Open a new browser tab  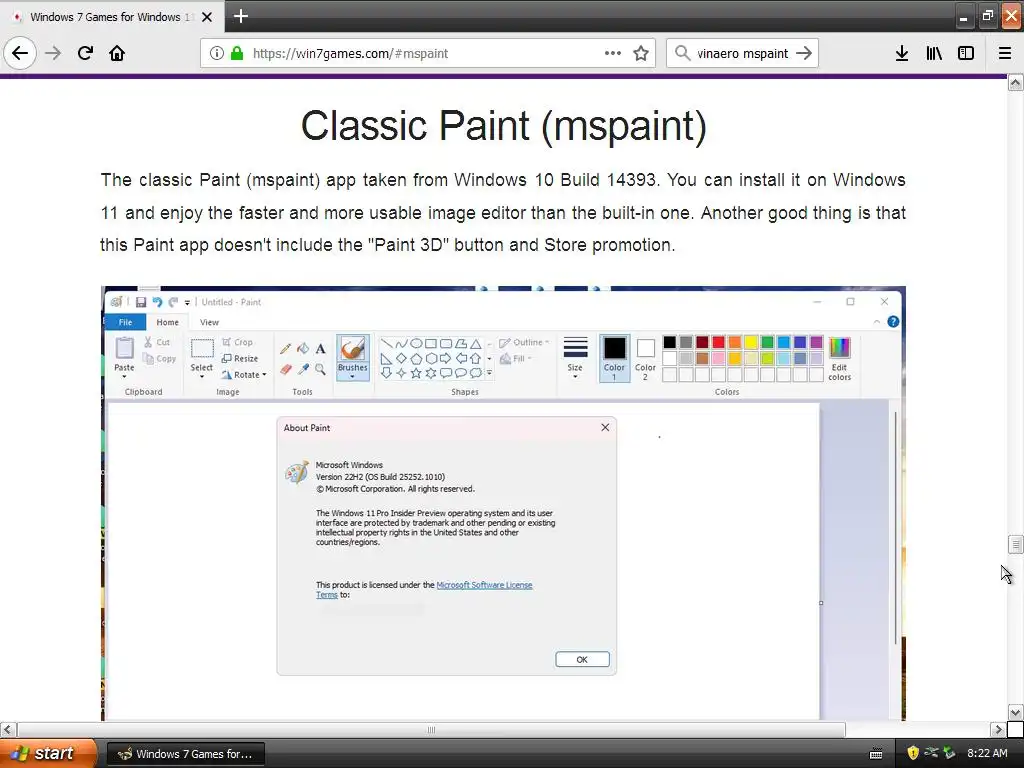[240, 16]
